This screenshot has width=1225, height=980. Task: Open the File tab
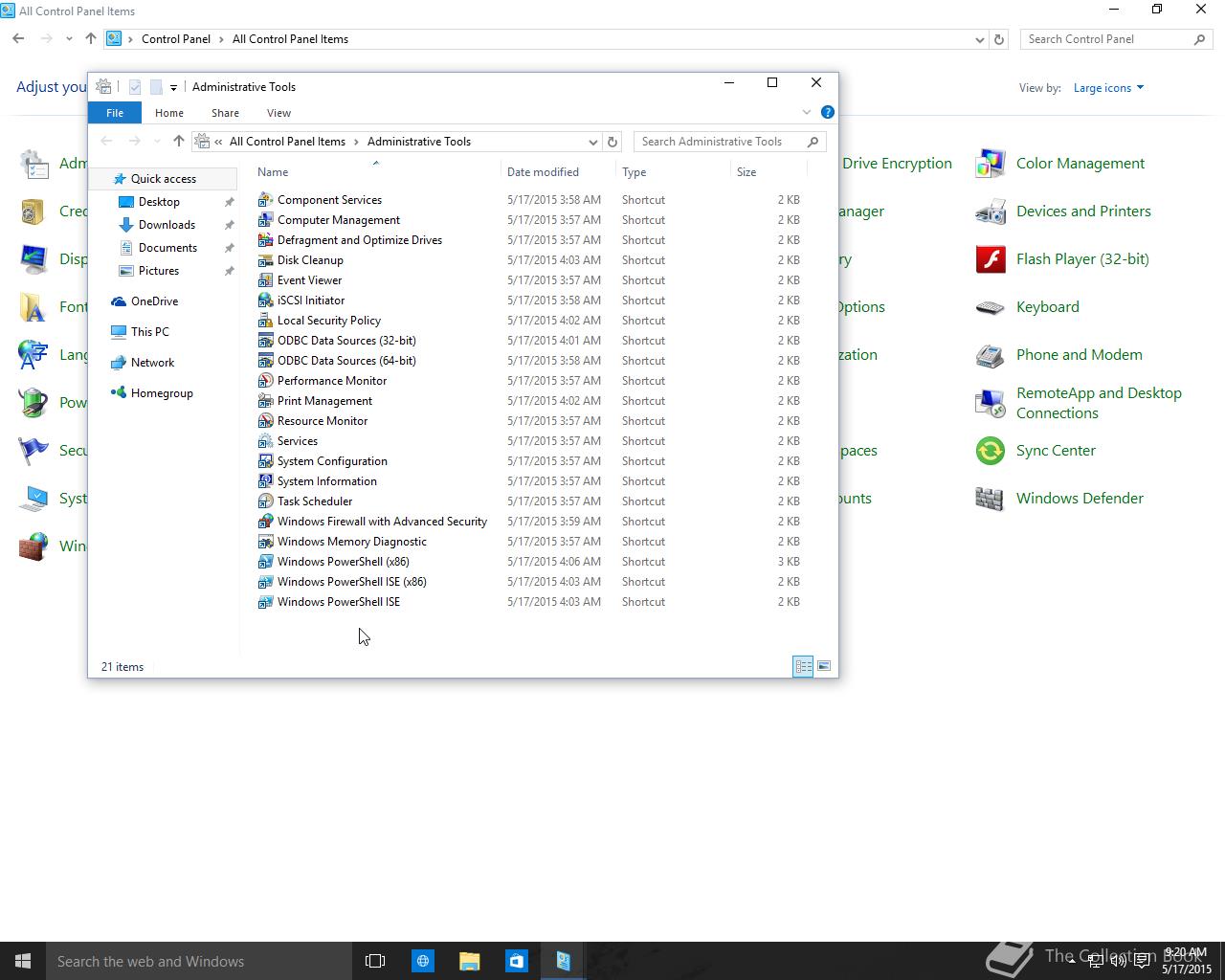(115, 113)
